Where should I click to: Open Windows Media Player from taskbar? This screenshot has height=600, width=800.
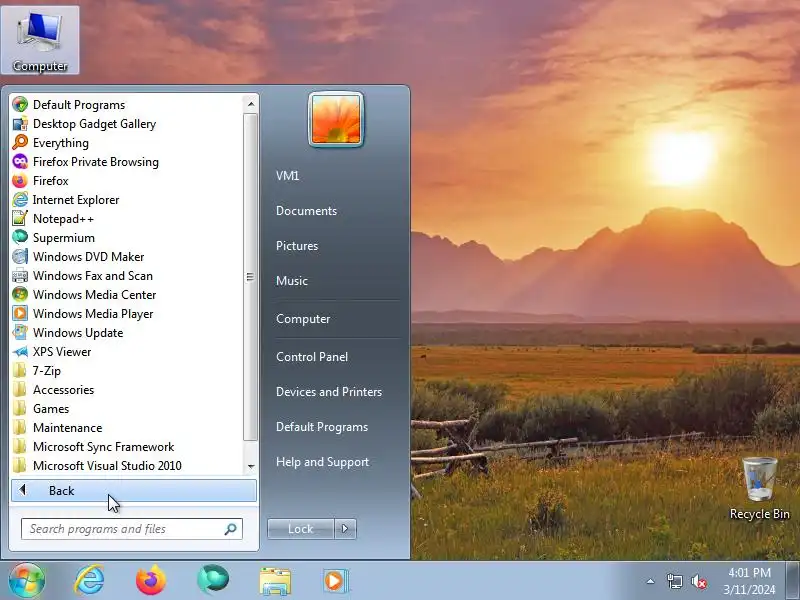[336, 581]
